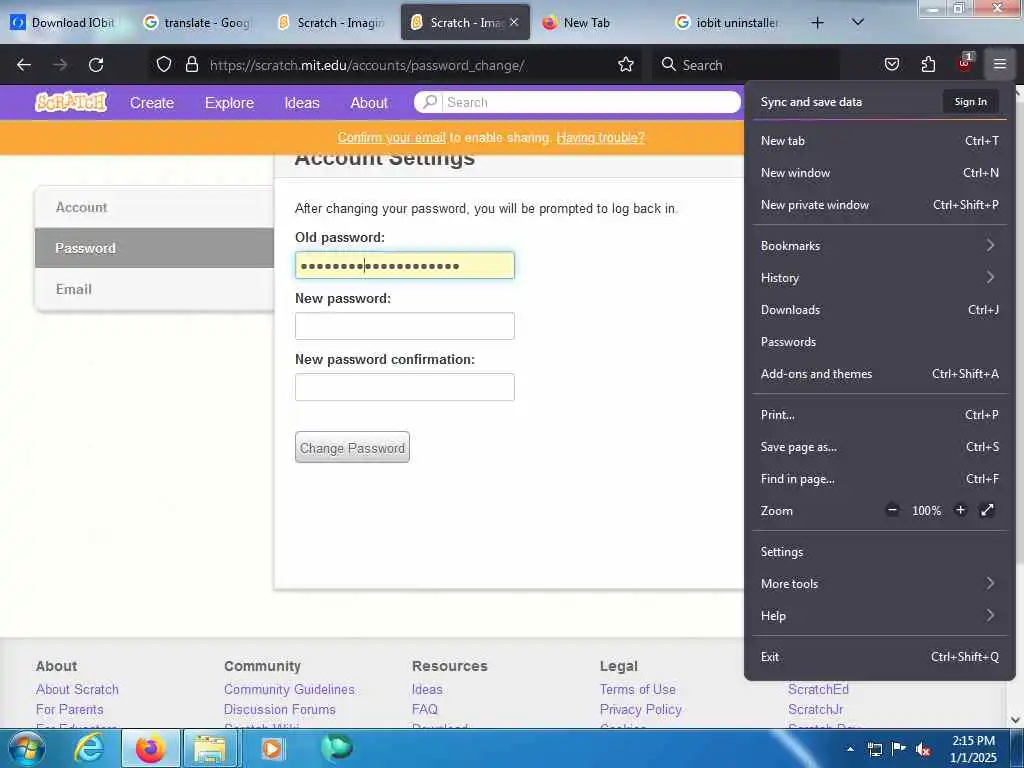Viewport: 1024px width, 768px height.
Task: Open Action Center flag icon
Action: (899, 749)
